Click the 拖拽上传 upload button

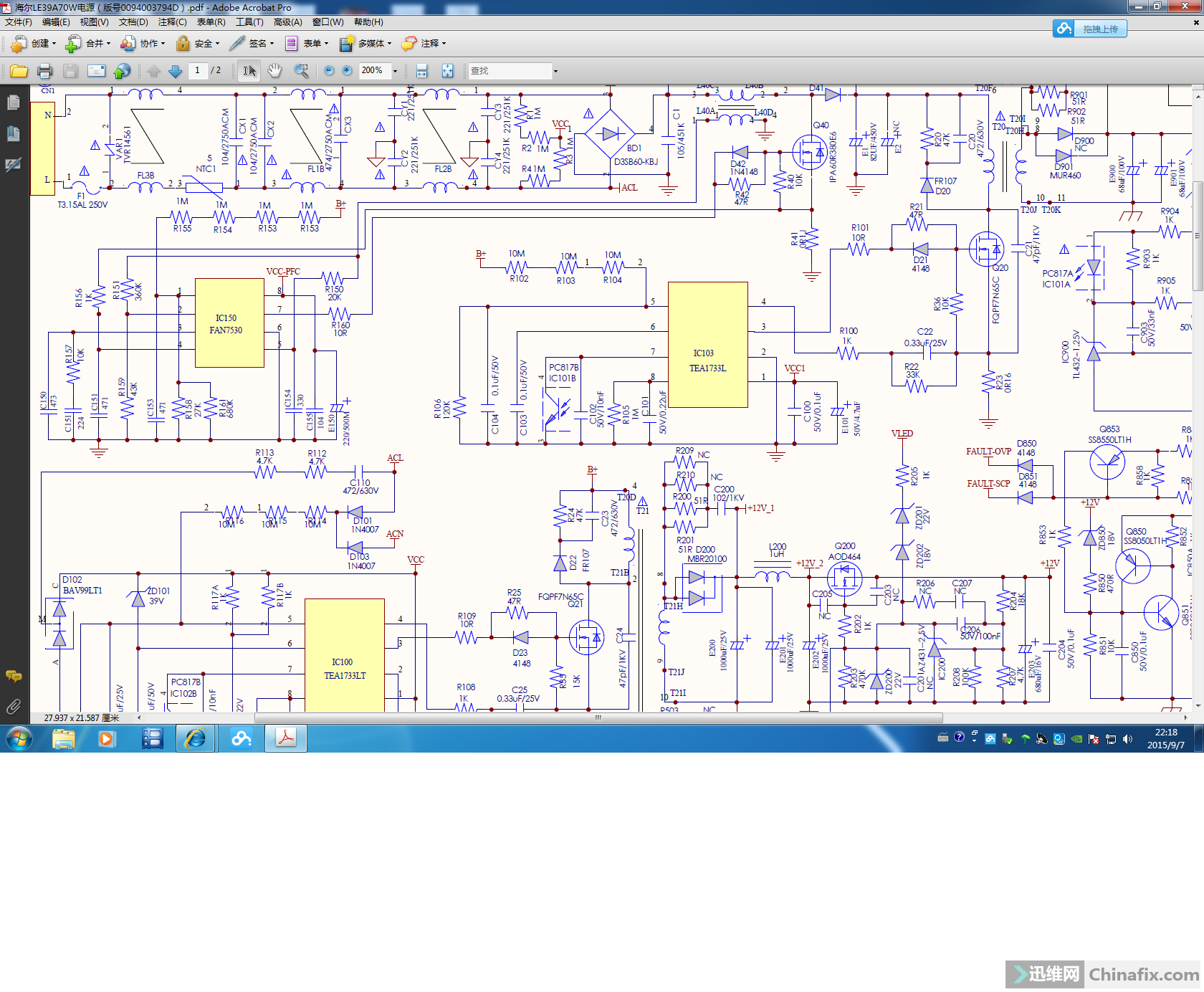pos(1090,29)
